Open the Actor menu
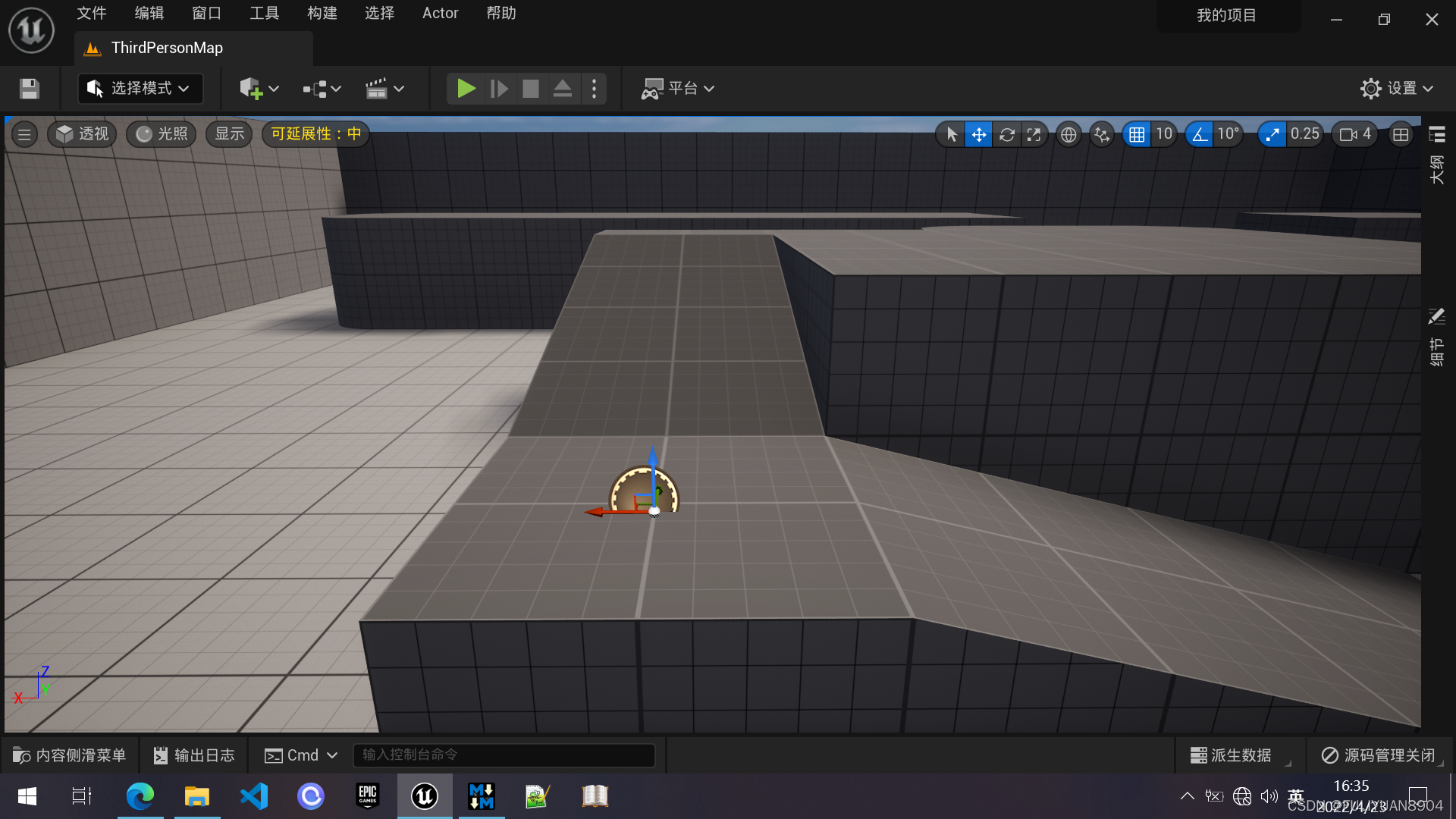The width and height of the screenshot is (1456, 819). [x=440, y=14]
